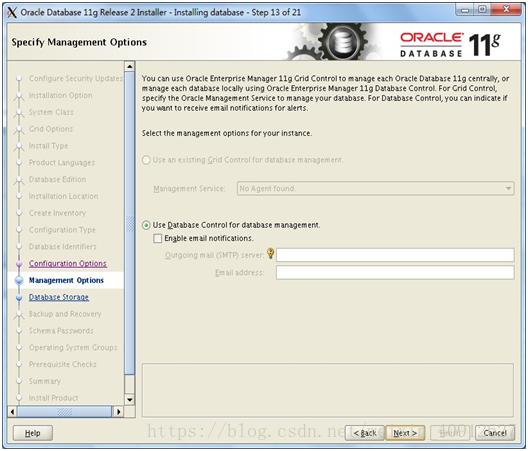Click the disabled Finish button
Image resolution: width=528 pixels, height=451 pixels.
tap(450, 433)
